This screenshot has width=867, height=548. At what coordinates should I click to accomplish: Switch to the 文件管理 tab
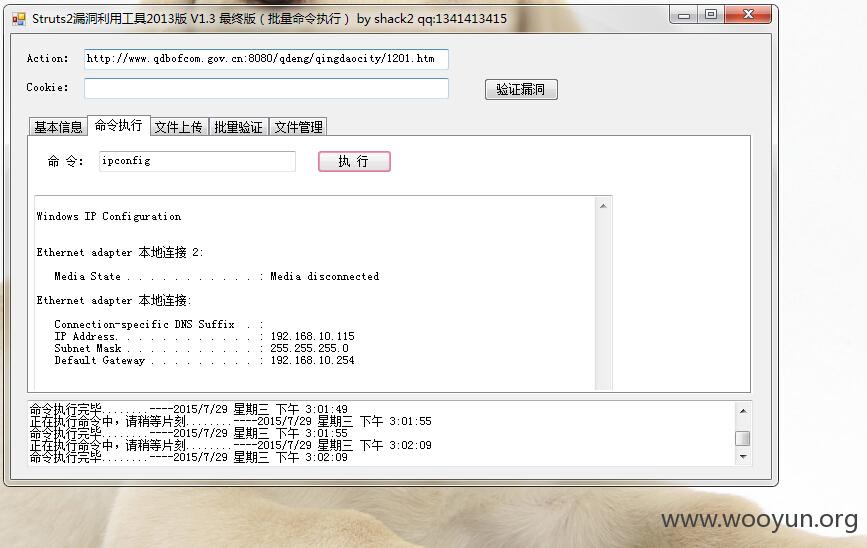[x=298, y=127]
